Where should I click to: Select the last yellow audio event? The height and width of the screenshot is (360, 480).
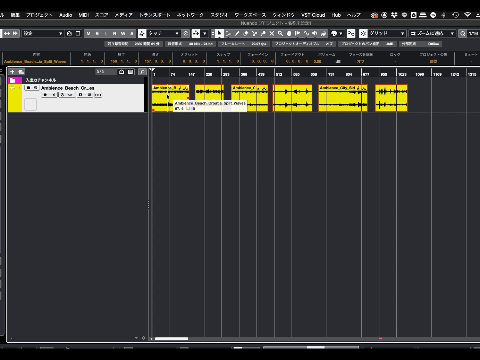[x=391, y=98]
